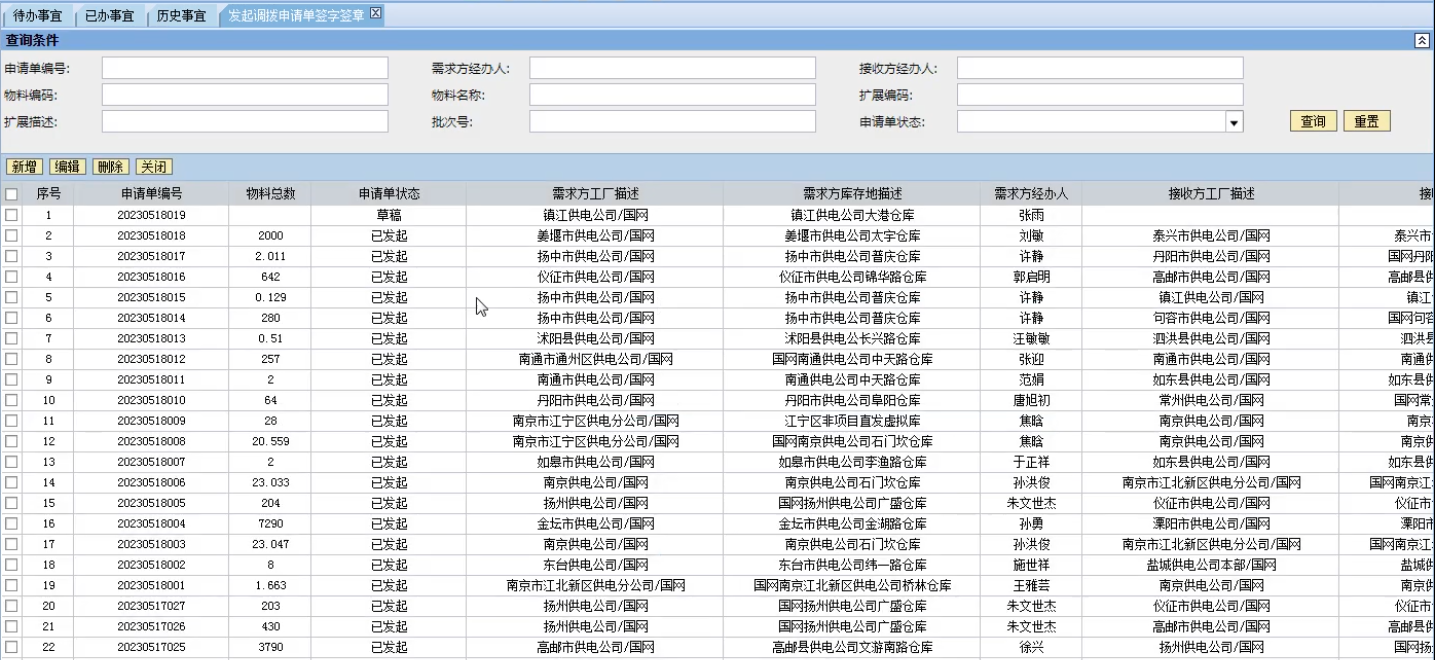Image resolution: width=1435 pixels, height=660 pixels.
Task: Close the 发起调拨申请单签字签章 tab
Action: (x=375, y=13)
